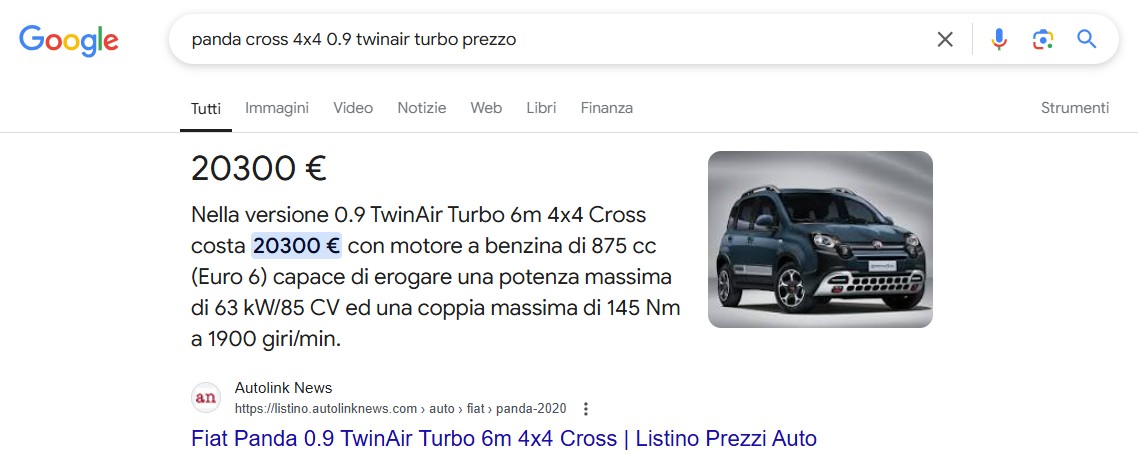The width and height of the screenshot is (1138, 454).
Task: Click the Google logo
Action: 68,41
